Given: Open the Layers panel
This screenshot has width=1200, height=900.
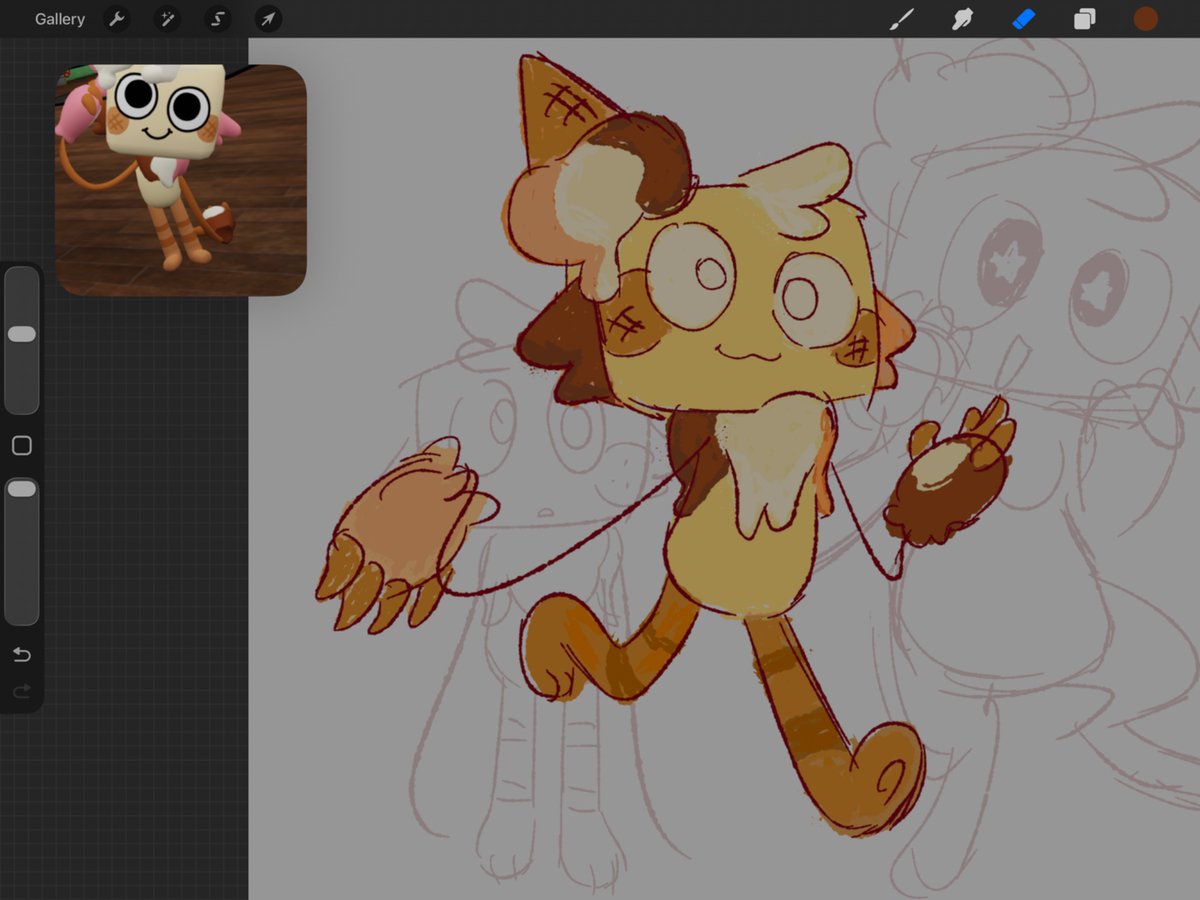Looking at the screenshot, I should (x=1084, y=19).
